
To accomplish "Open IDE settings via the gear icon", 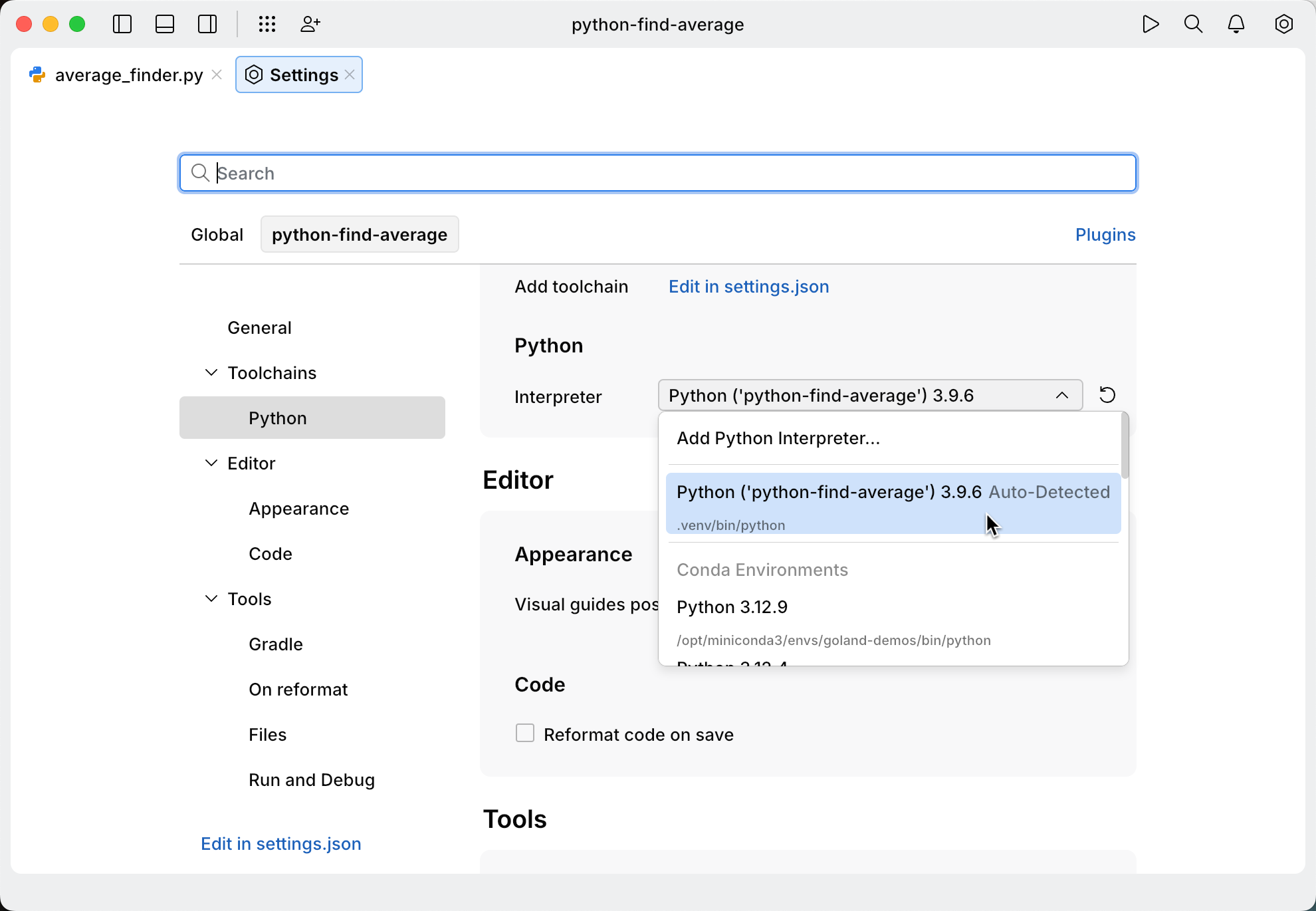I will pos(1284,24).
